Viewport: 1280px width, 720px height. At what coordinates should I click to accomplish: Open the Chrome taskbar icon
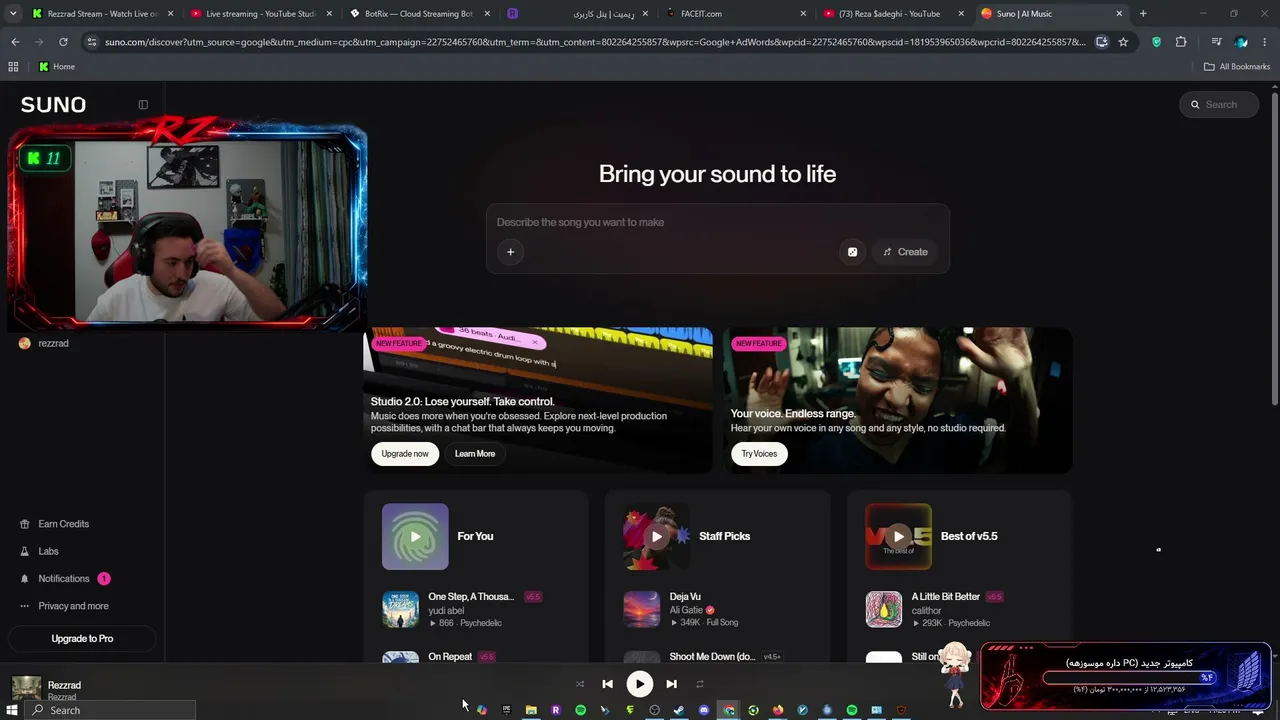pos(728,710)
